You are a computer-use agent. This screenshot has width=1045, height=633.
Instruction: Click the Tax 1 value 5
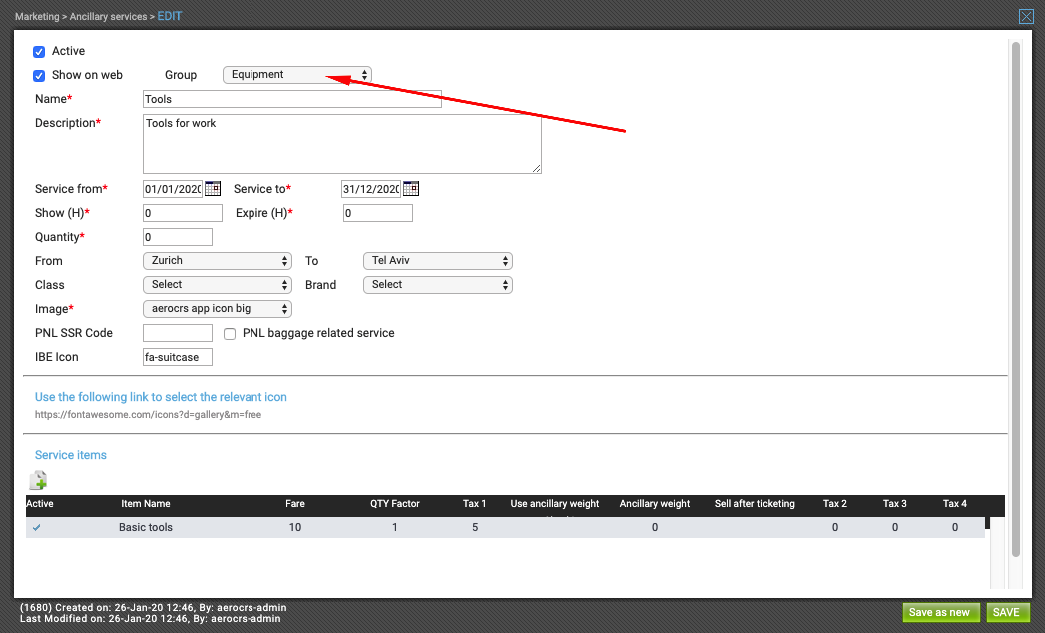point(475,527)
